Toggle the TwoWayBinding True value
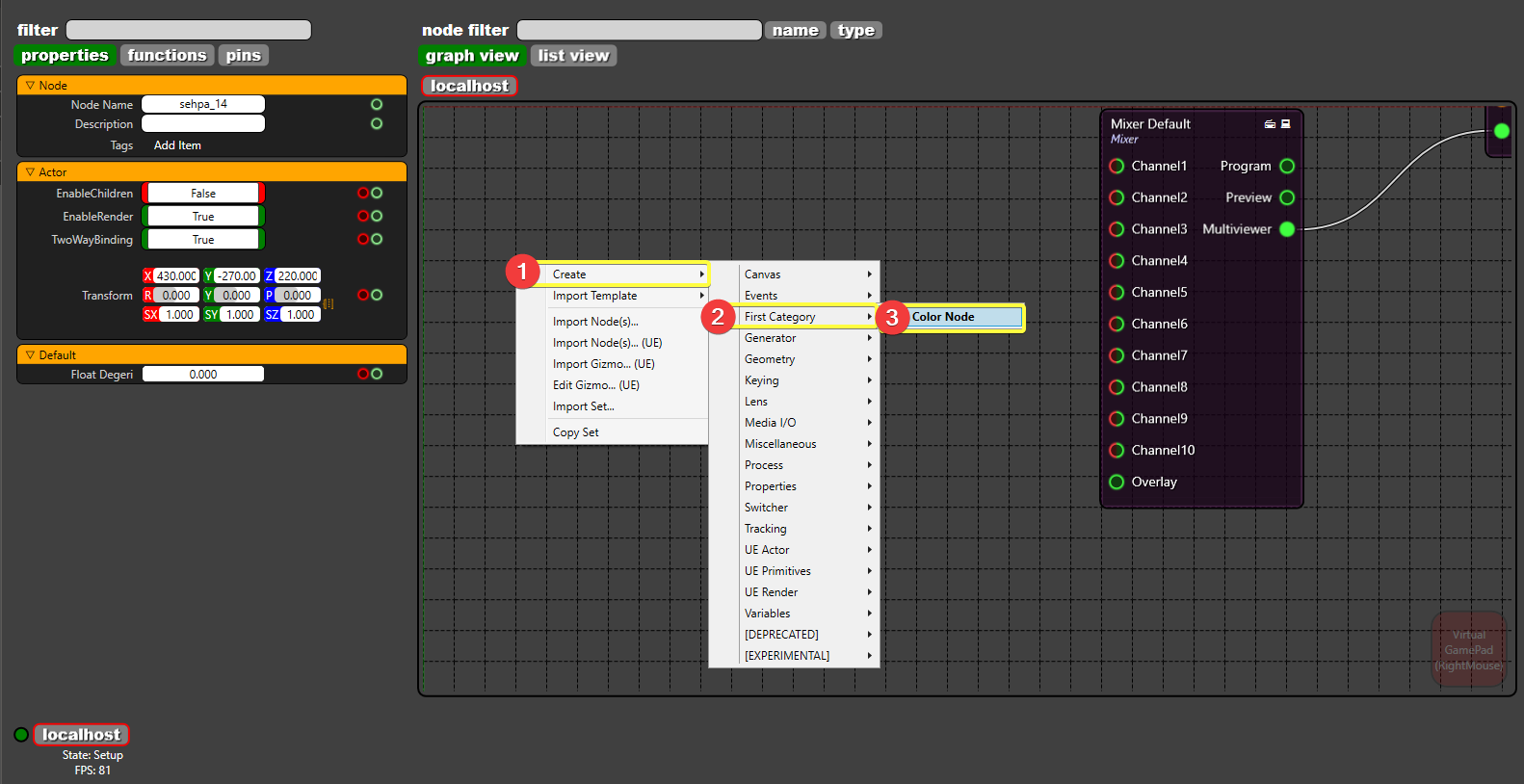Viewport: 1524px width, 784px height. point(203,240)
